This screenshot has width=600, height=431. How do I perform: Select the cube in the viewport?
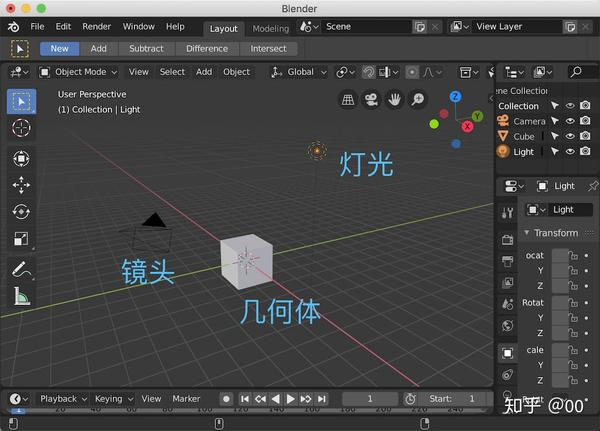click(x=246, y=261)
